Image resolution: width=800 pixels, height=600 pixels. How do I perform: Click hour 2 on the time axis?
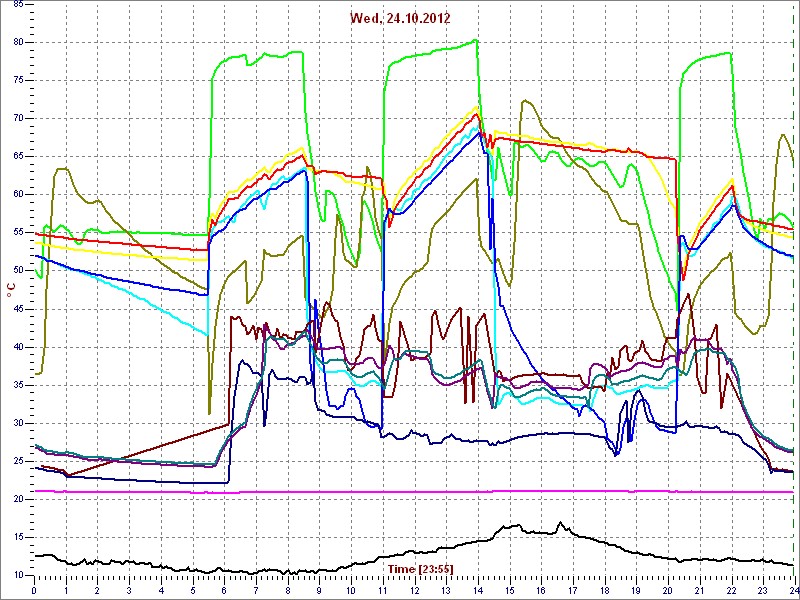click(97, 591)
